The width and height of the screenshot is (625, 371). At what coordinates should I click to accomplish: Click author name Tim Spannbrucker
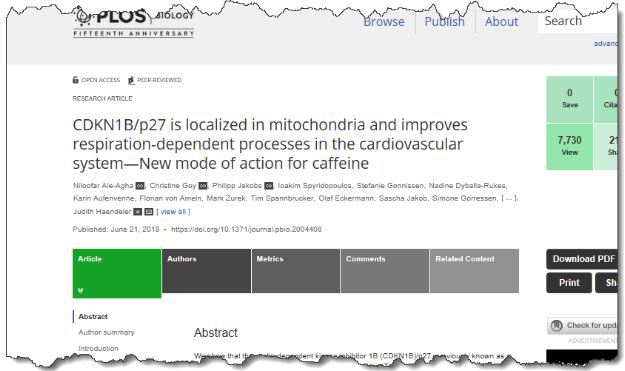click(x=282, y=198)
